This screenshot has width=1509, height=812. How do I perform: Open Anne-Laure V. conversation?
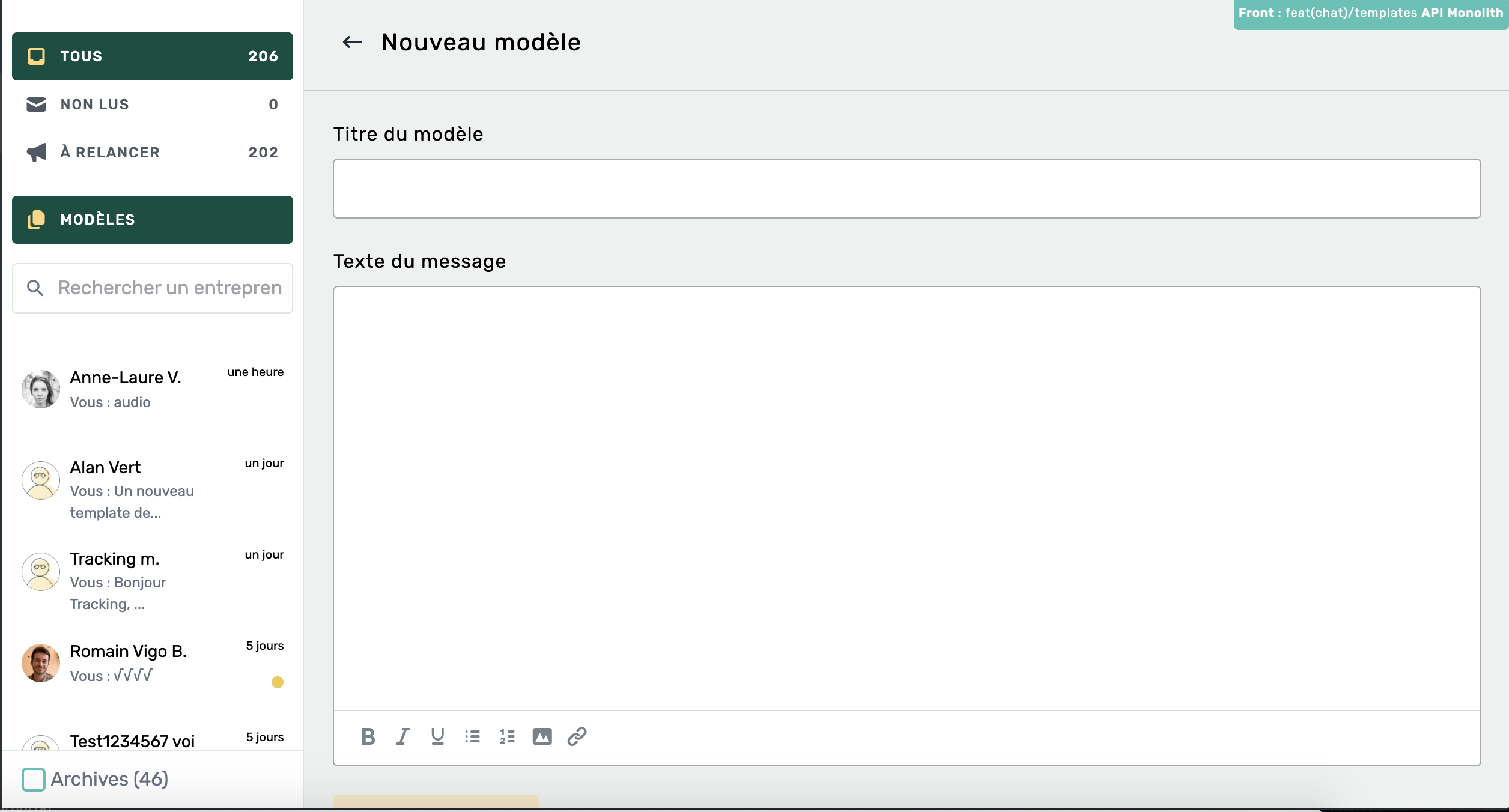[153, 389]
